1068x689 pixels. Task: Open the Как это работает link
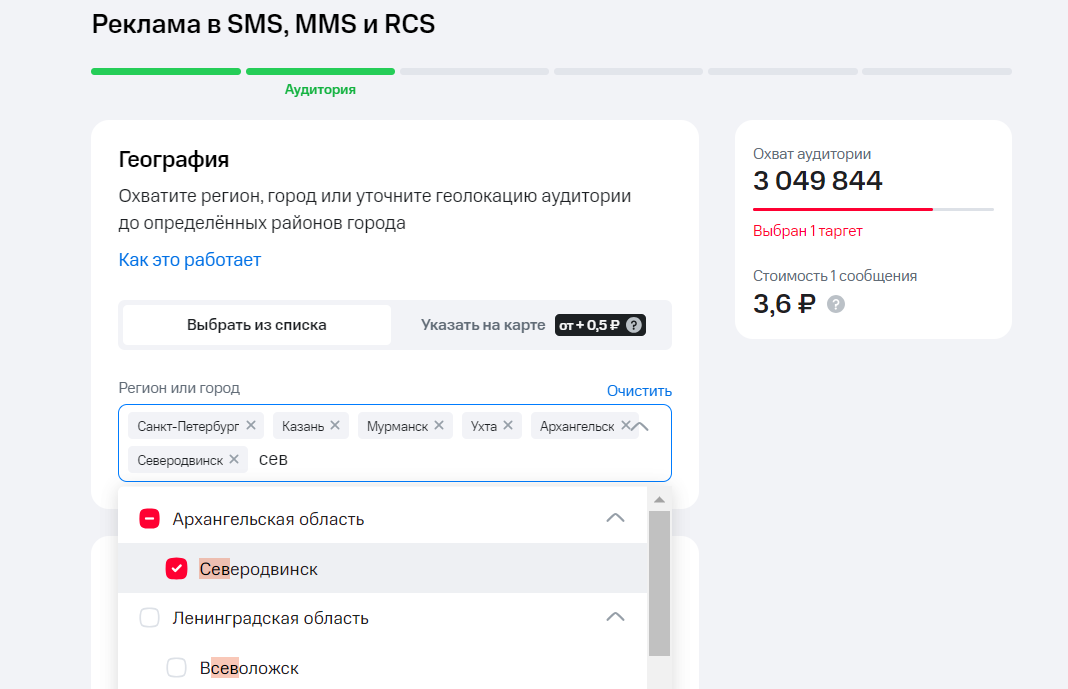[x=189, y=259]
